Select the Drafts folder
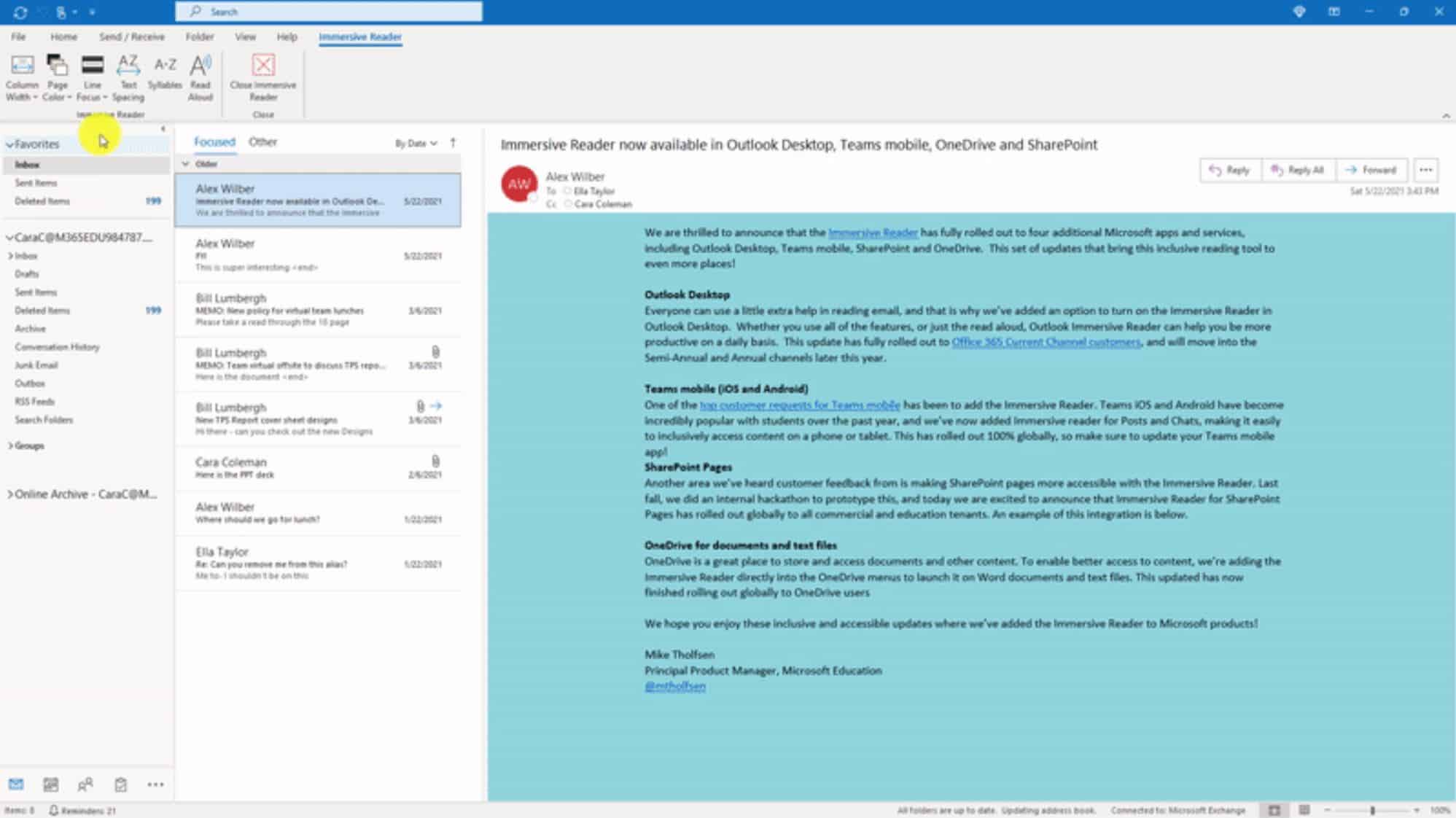Viewport: 1456px width, 818px height. pyautogui.click(x=26, y=274)
